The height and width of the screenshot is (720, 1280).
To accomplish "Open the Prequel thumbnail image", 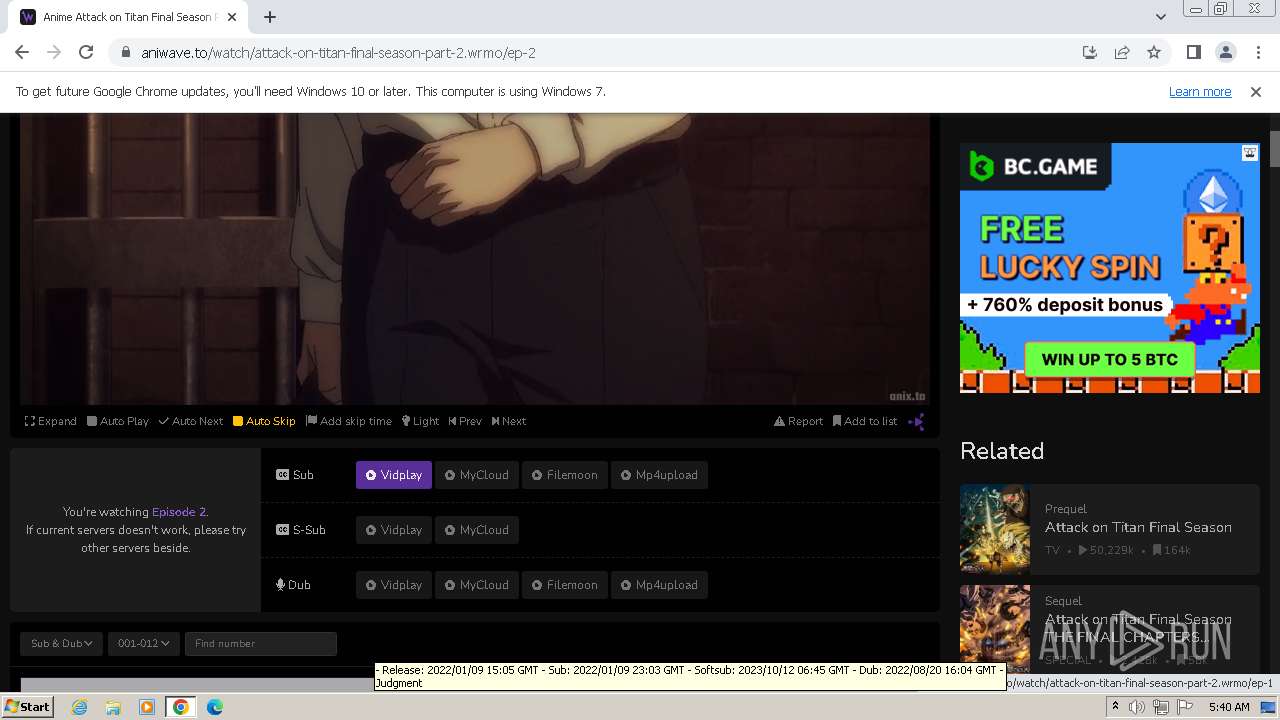I will coord(995,528).
